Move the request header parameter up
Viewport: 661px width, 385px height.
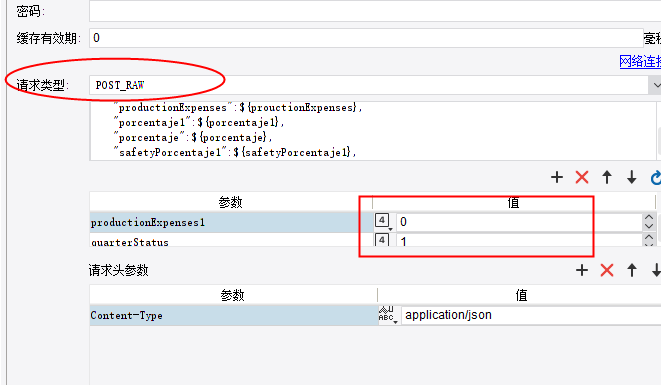pyautogui.click(x=631, y=270)
